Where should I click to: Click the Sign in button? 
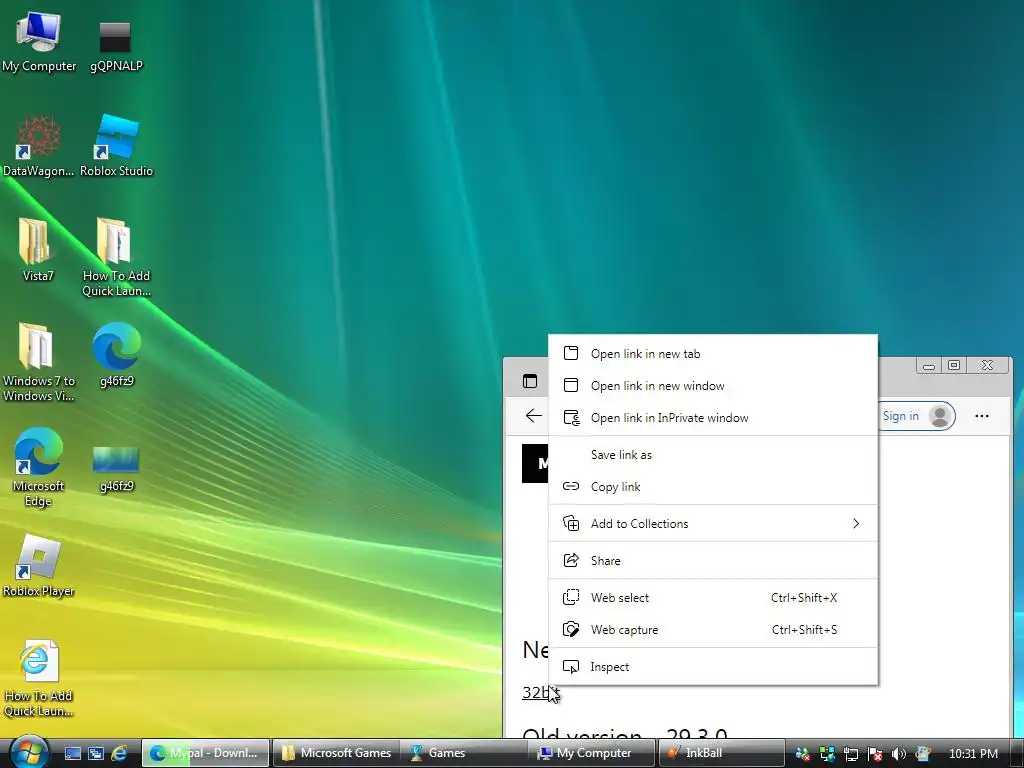tap(917, 416)
